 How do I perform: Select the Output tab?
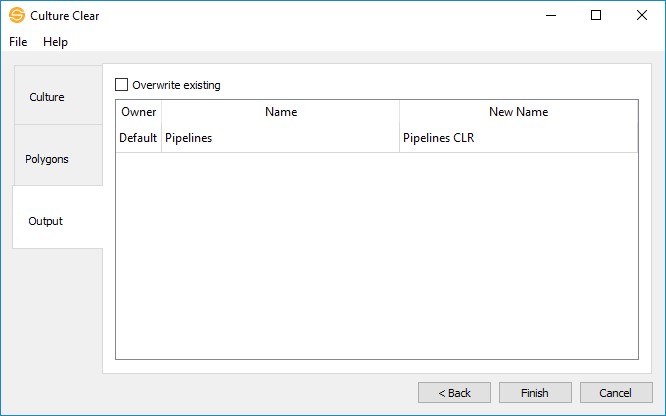pos(46,221)
